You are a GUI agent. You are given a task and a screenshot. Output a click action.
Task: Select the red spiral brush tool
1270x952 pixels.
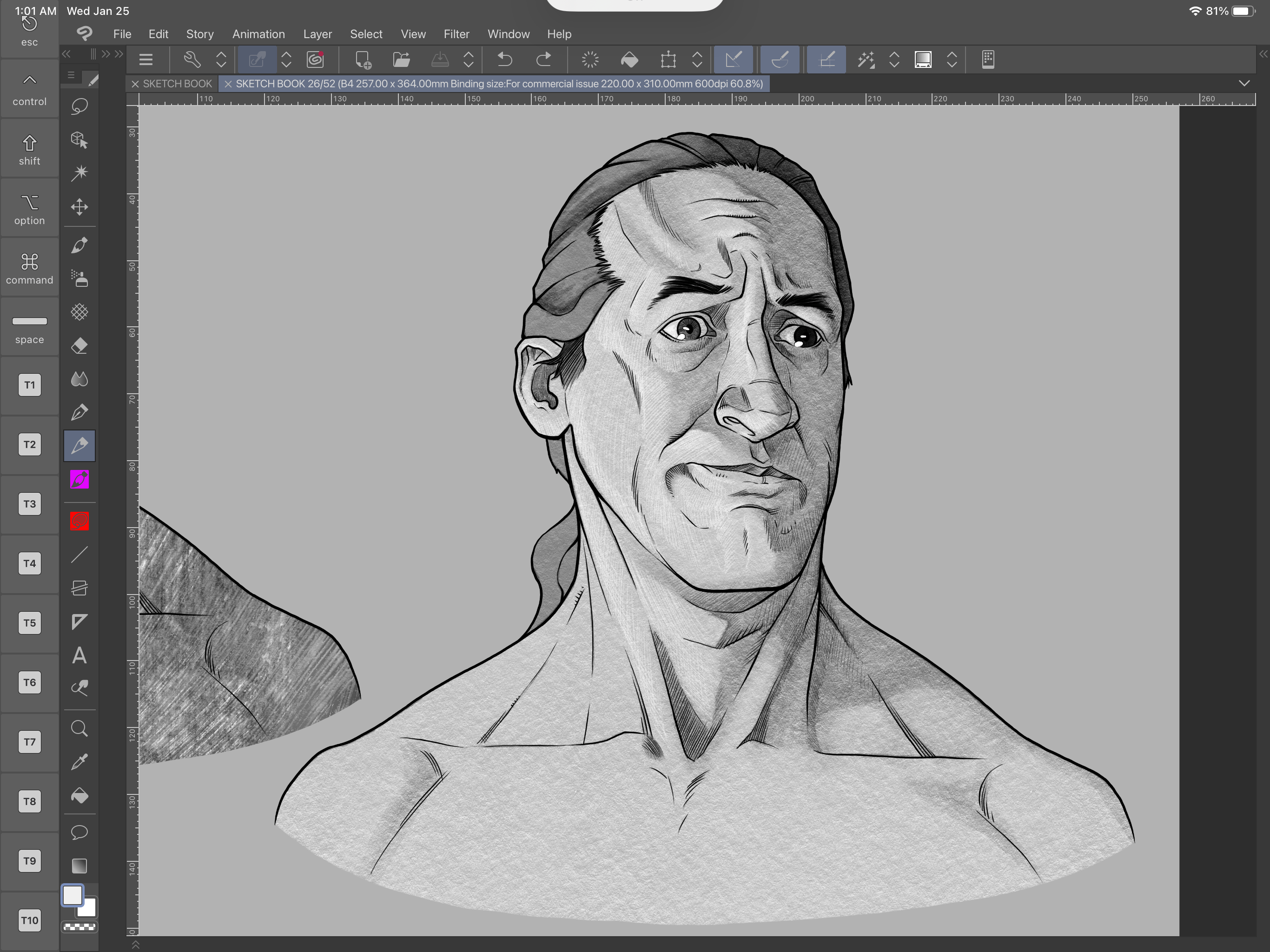tap(79, 522)
